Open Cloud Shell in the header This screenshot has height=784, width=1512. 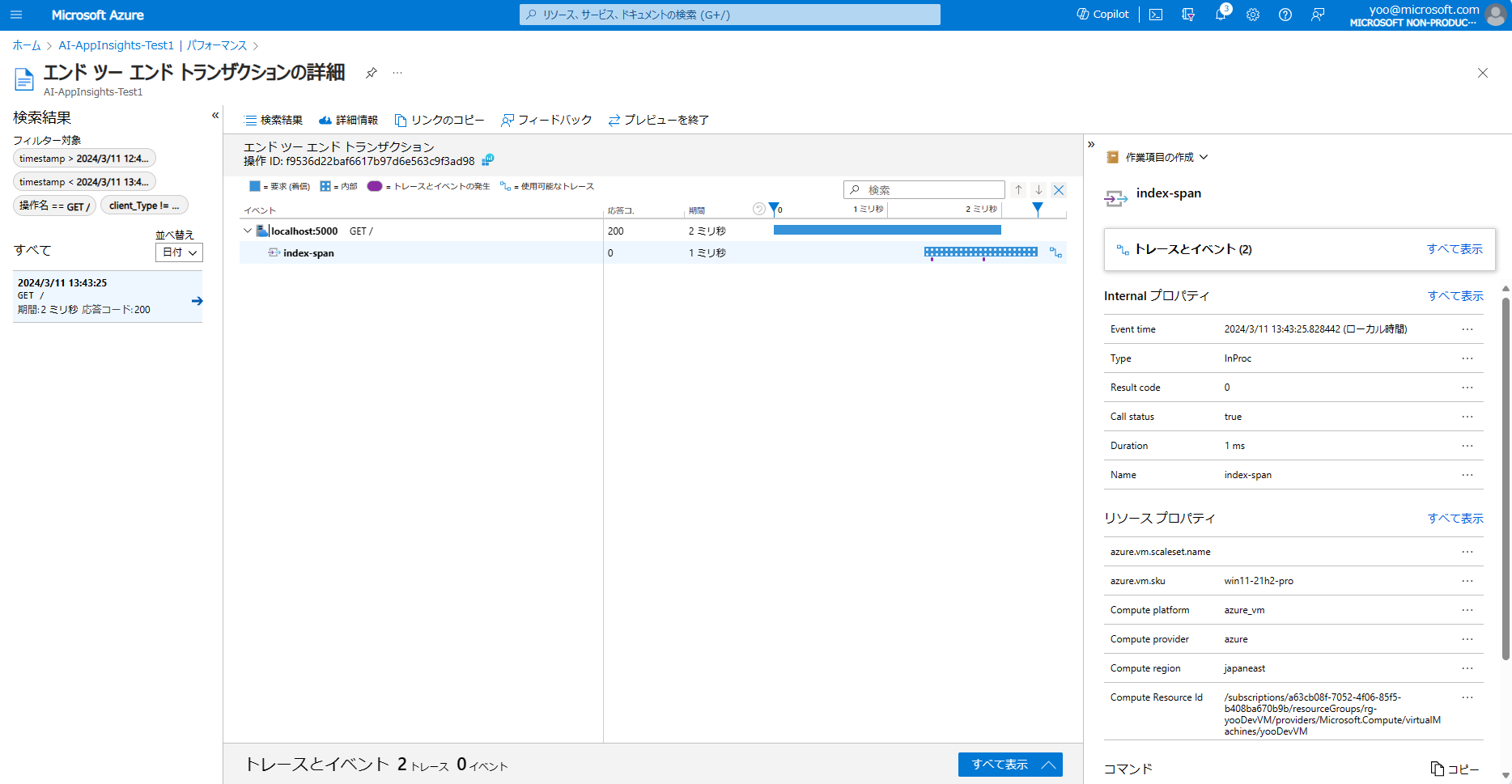(x=1155, y=14)
